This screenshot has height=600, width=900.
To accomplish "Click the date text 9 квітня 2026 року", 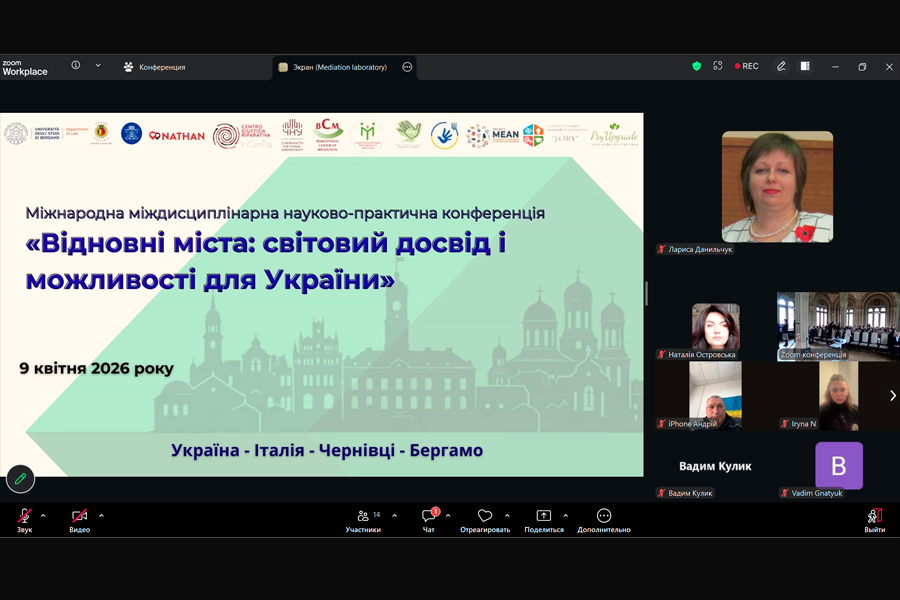I will click(96, 368).
